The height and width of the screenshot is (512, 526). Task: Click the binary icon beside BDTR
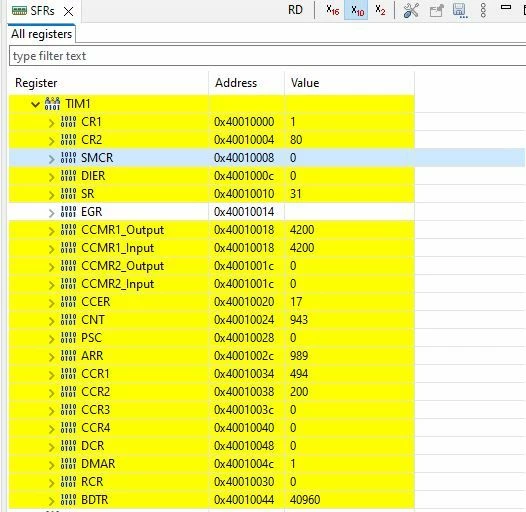pyautogui.click(x=68, y=500)
